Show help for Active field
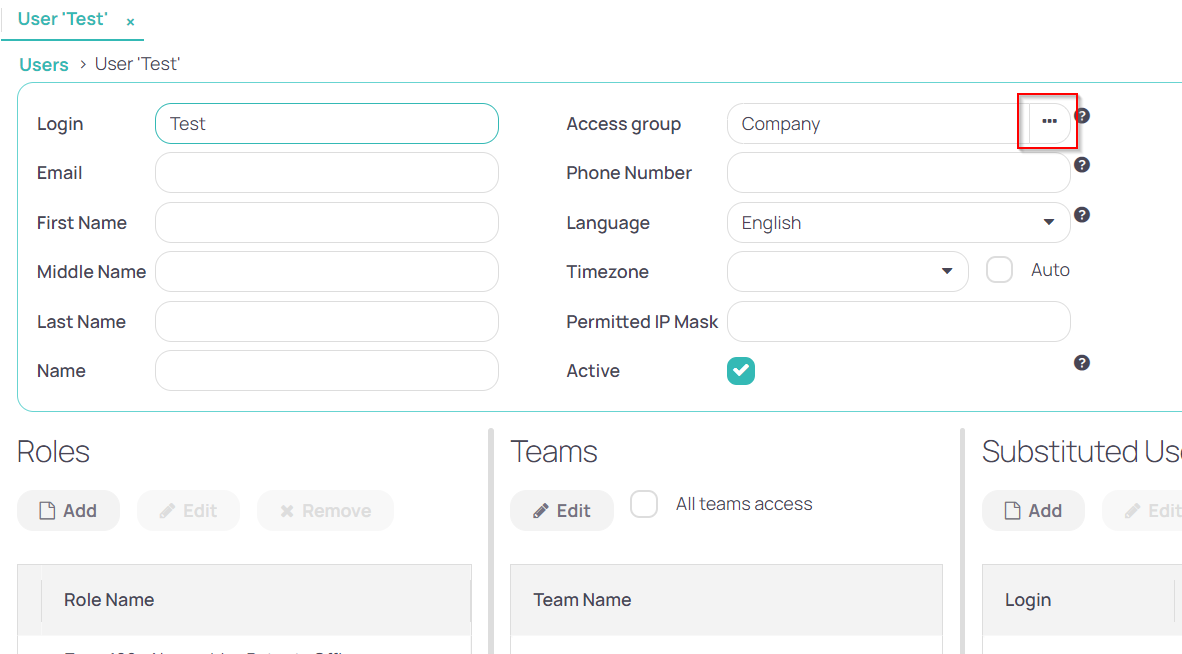This screenshot has height=654, width=1182. tap(1082, 362)
